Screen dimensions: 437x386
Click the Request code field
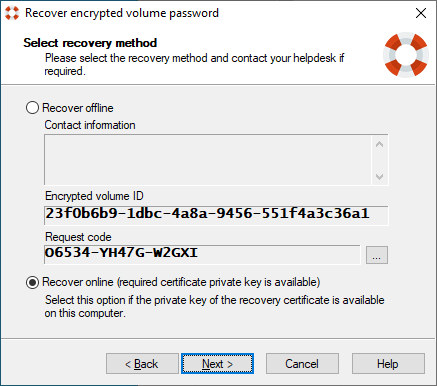tap(202, 255)
